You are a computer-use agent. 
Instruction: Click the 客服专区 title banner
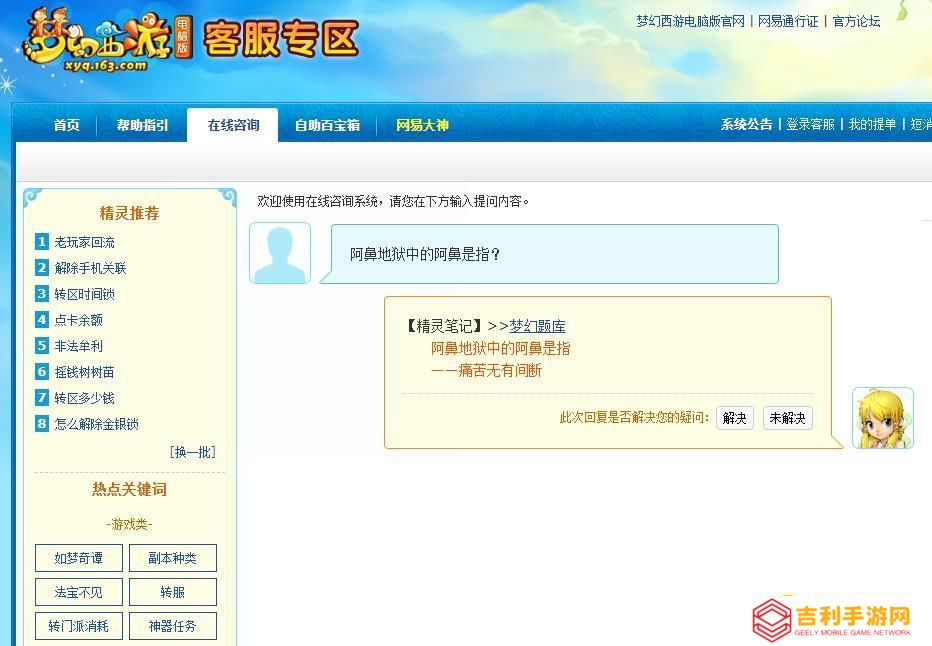[281, 39]
